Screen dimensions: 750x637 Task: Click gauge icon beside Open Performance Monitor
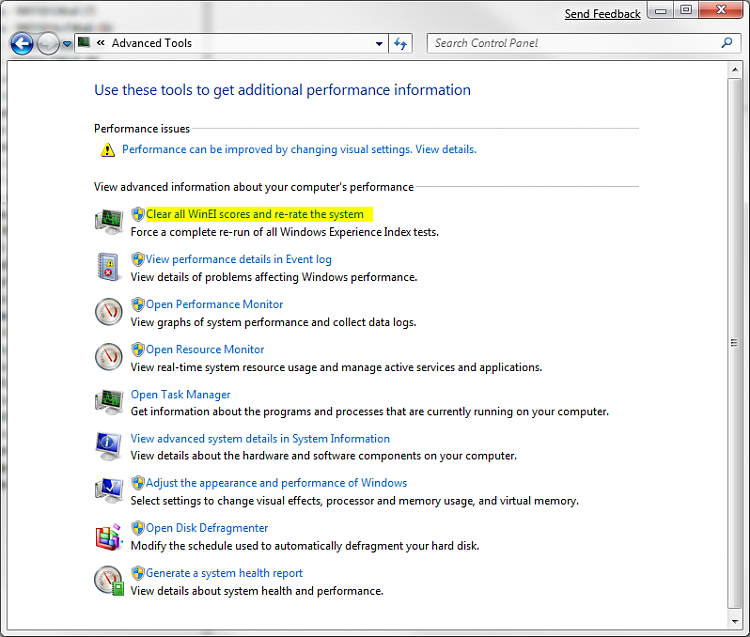point(109,312)
